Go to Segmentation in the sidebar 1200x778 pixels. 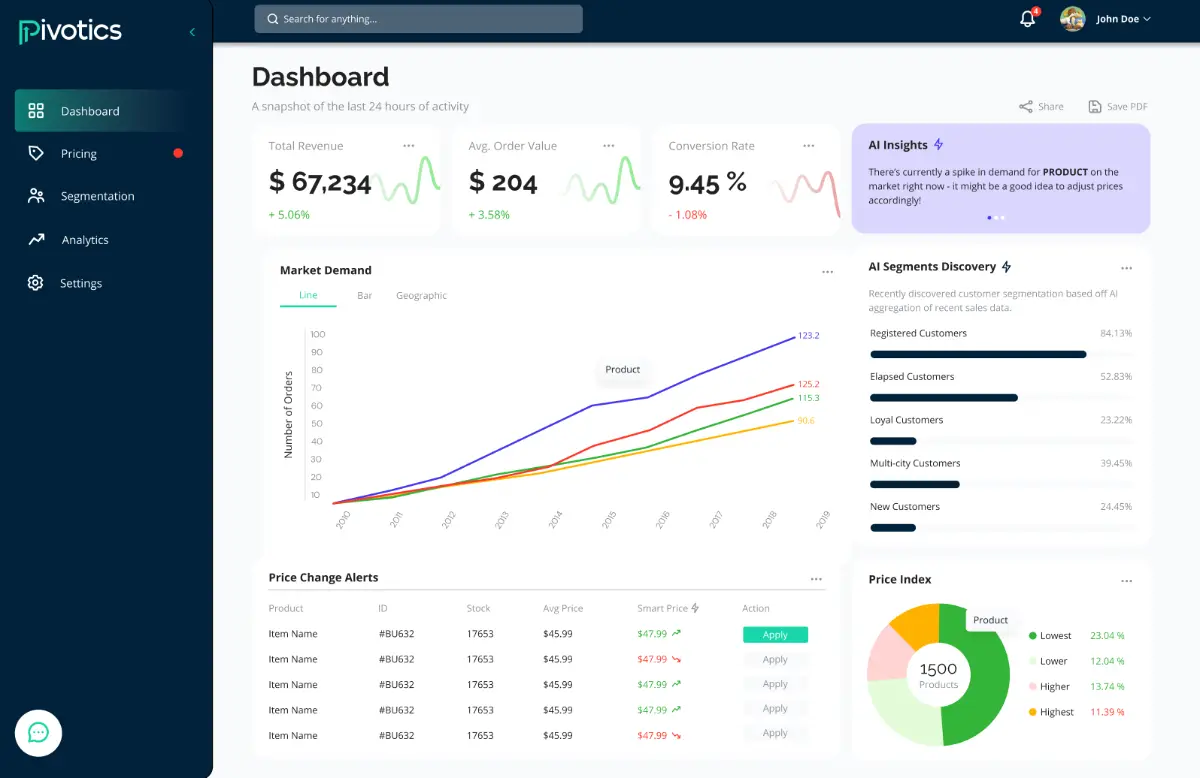point(97,197)
